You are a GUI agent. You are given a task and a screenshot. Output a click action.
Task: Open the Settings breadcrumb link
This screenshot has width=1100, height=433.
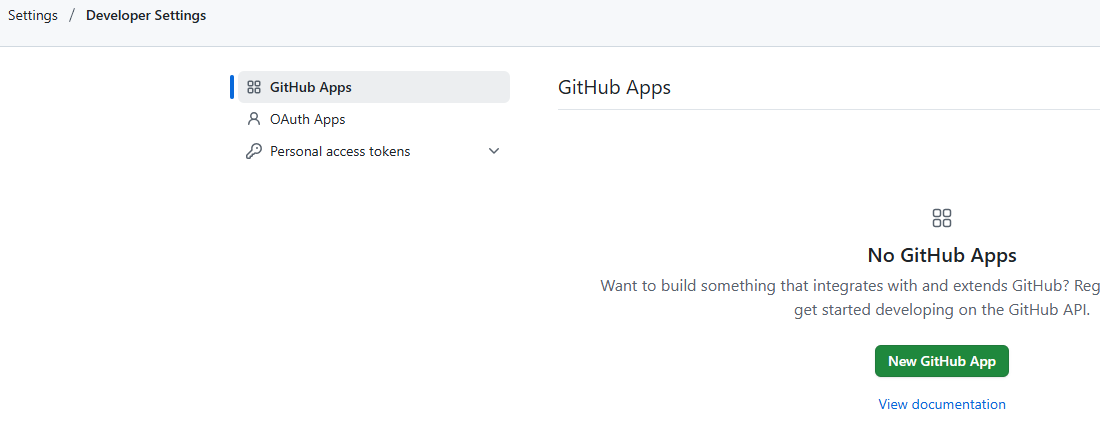[33, 15]
